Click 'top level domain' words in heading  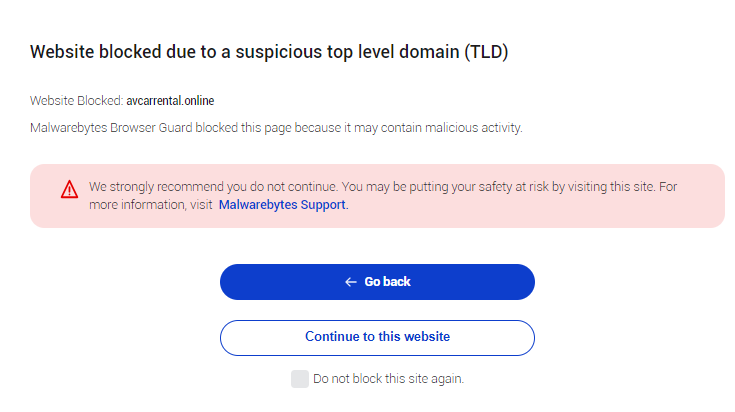click(386, 52)
